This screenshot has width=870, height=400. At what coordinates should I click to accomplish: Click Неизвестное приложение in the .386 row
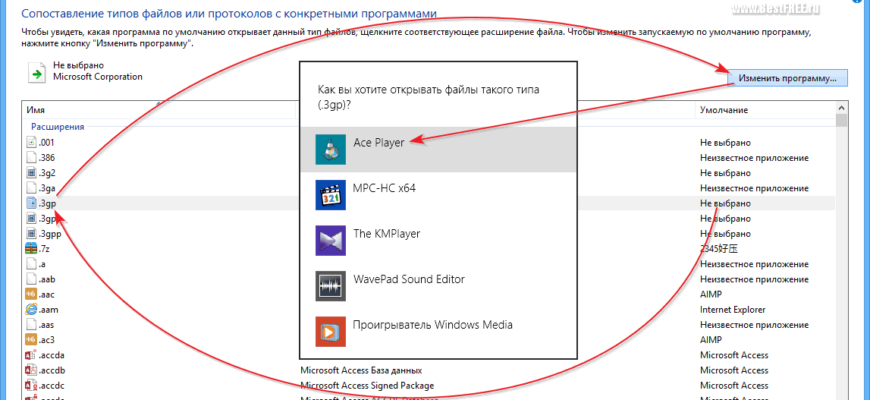(x=754, y=158)
